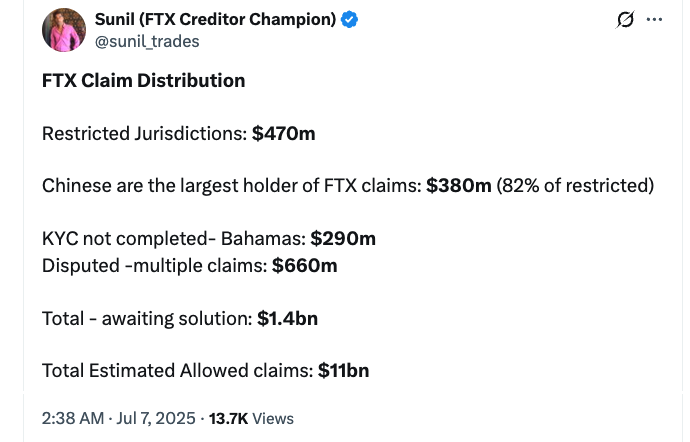Image resolution: width=690 pixels, height=442 pixels.
Task: Click the blue verified badge
Action: pyautogui.click(x=351, y=20)
